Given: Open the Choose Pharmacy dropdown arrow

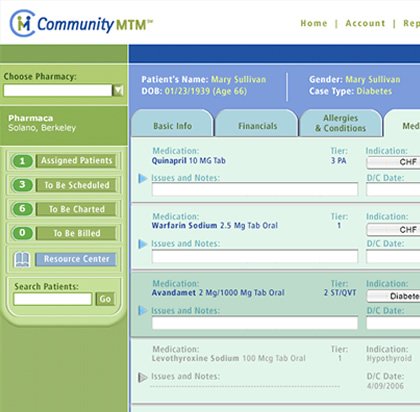Looking at the screenshot, I should [118, 90].
